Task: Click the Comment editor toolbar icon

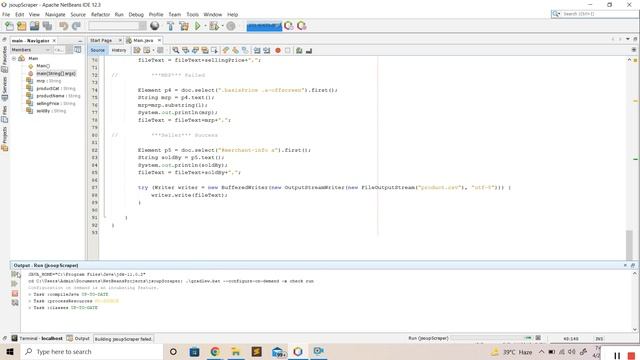Action: click(x=299, y=51)
